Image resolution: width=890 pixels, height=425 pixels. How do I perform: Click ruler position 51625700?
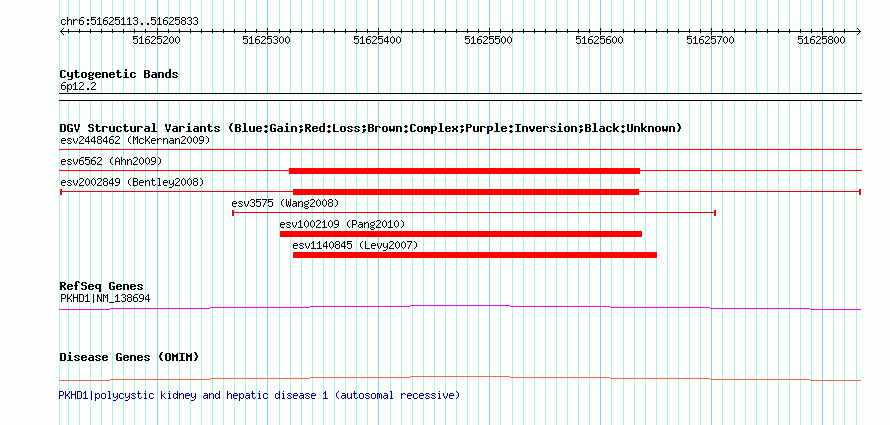point(711,40)
